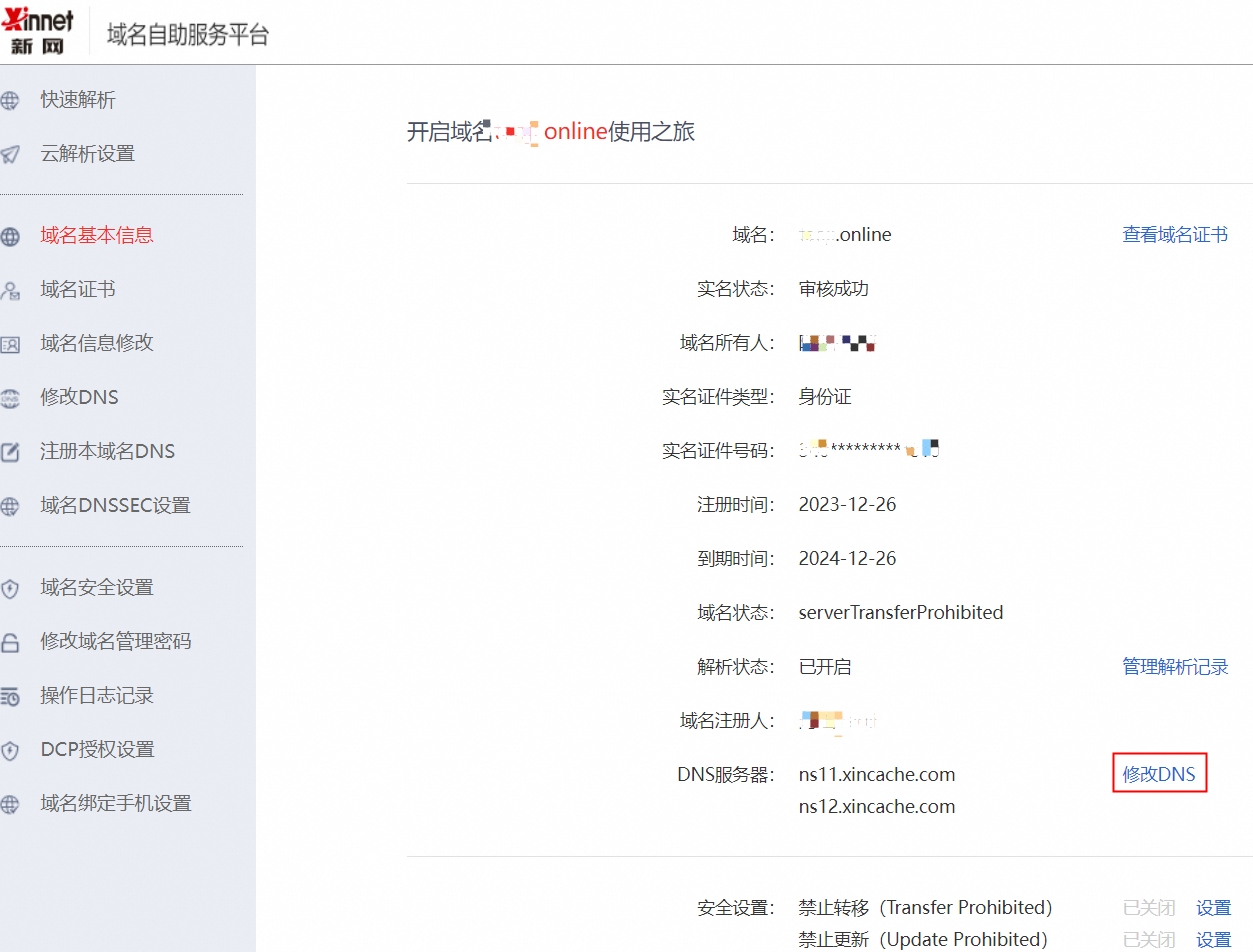Open the 域名基本信息 page
This screenshot has height=952, width=1253.
pos(95,235)
